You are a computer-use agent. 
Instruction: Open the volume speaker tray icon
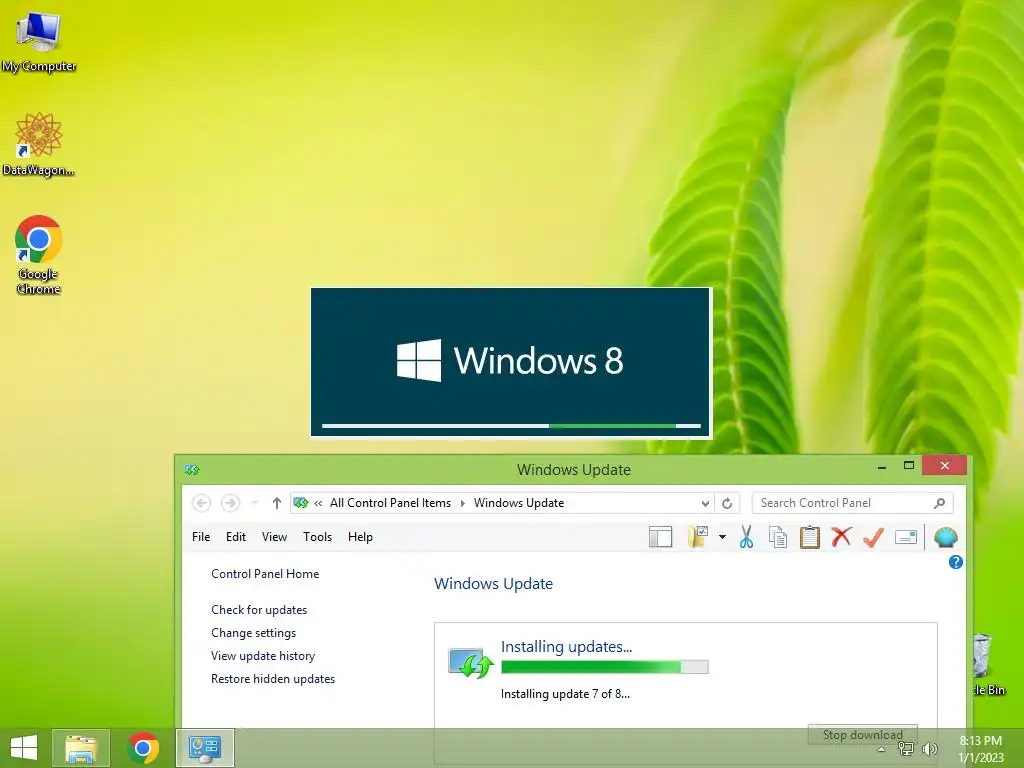coord(929,749)
